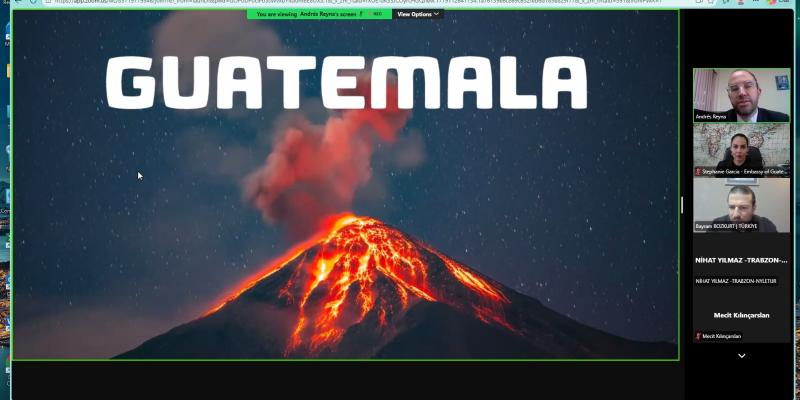This screenshot has height=400, width=800.
Task: Select Stephanie Garcia's video thumbnail
Action: tap(741, 151)
